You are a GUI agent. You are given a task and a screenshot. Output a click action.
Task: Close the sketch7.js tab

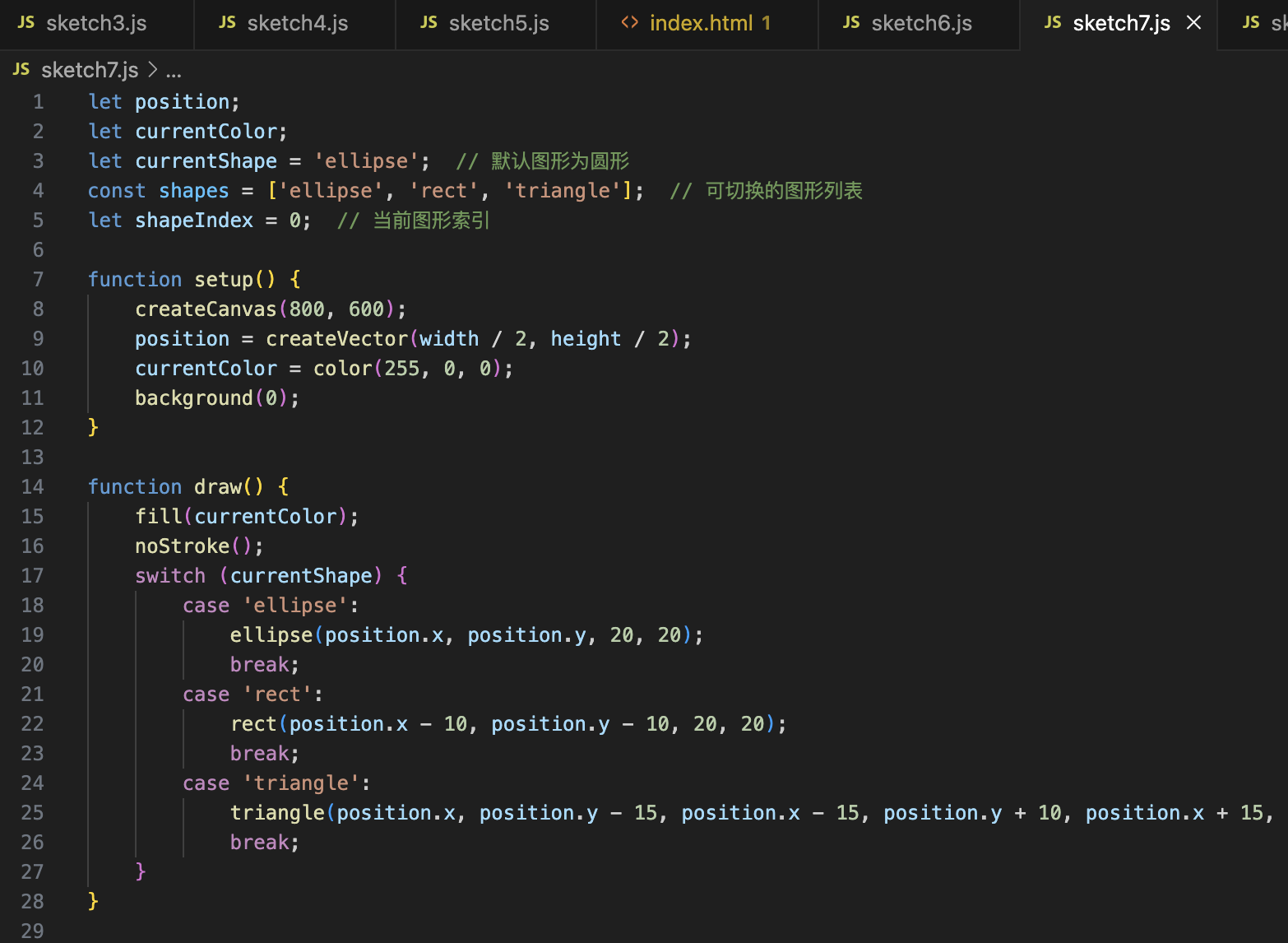[x=1193, y=22]
